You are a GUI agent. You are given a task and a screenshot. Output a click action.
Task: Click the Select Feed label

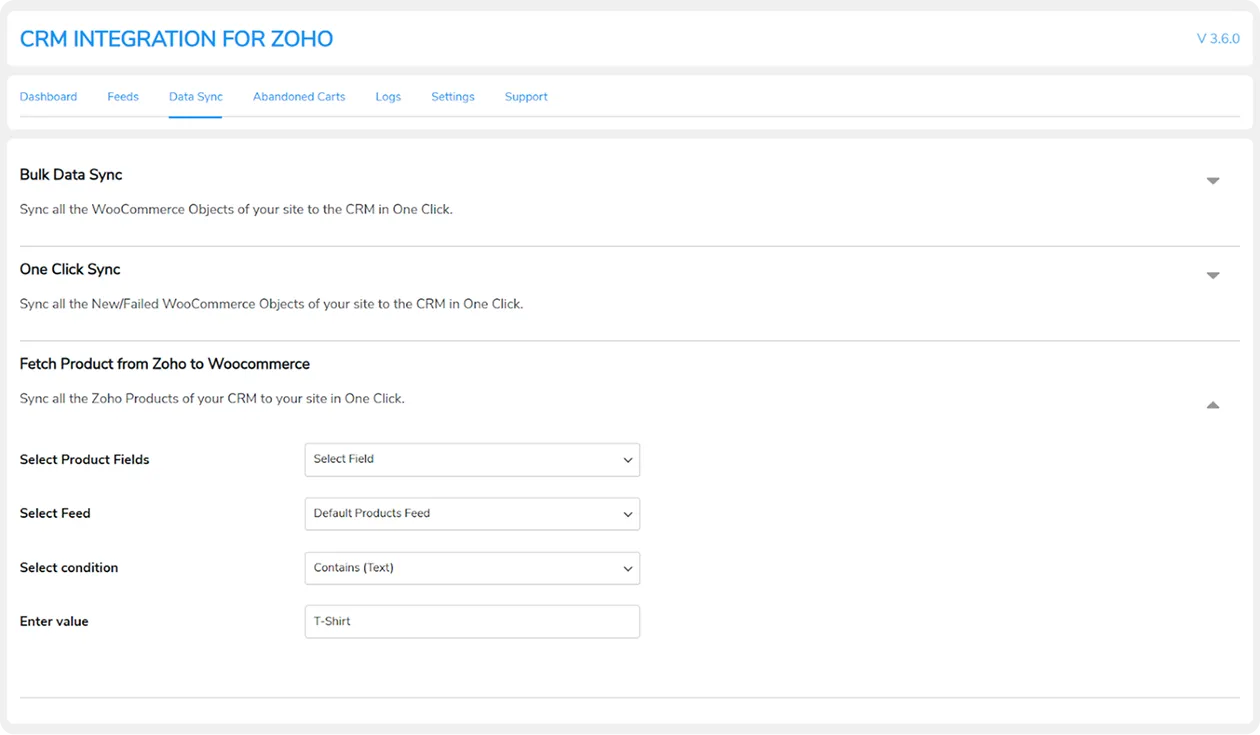(x=55, y=514)
